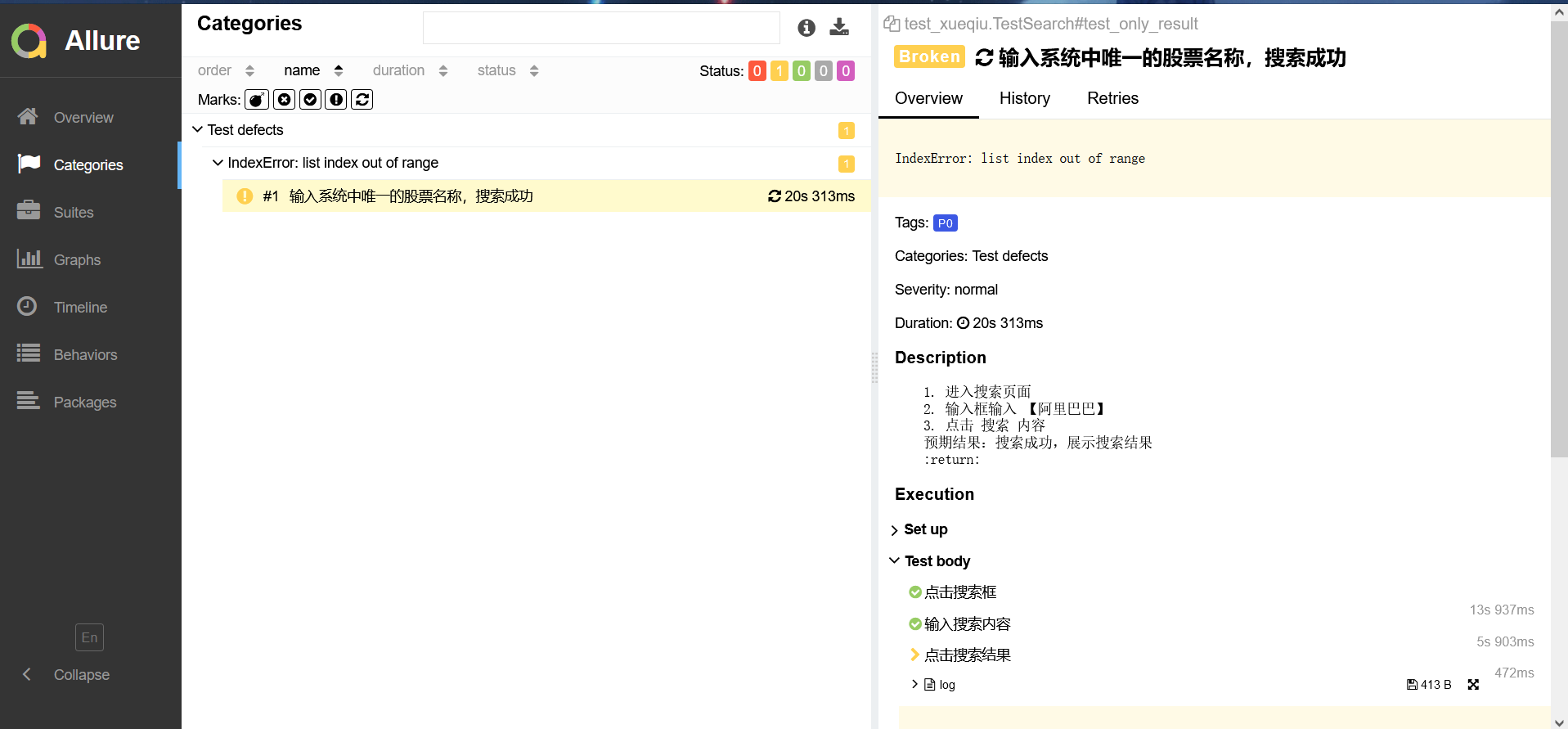This screenshot has width=1568, height=729.
Task: Switch to the Overview tab
Action: (928, 98)
